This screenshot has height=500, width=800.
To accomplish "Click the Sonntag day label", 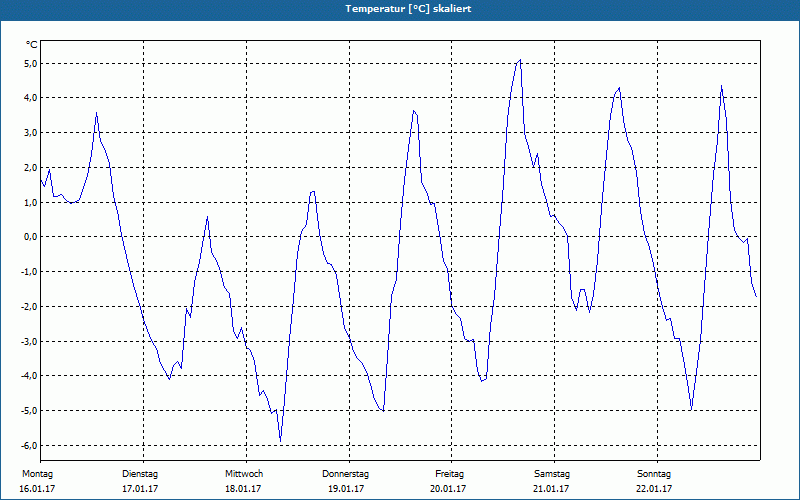I will click(654, 474).
